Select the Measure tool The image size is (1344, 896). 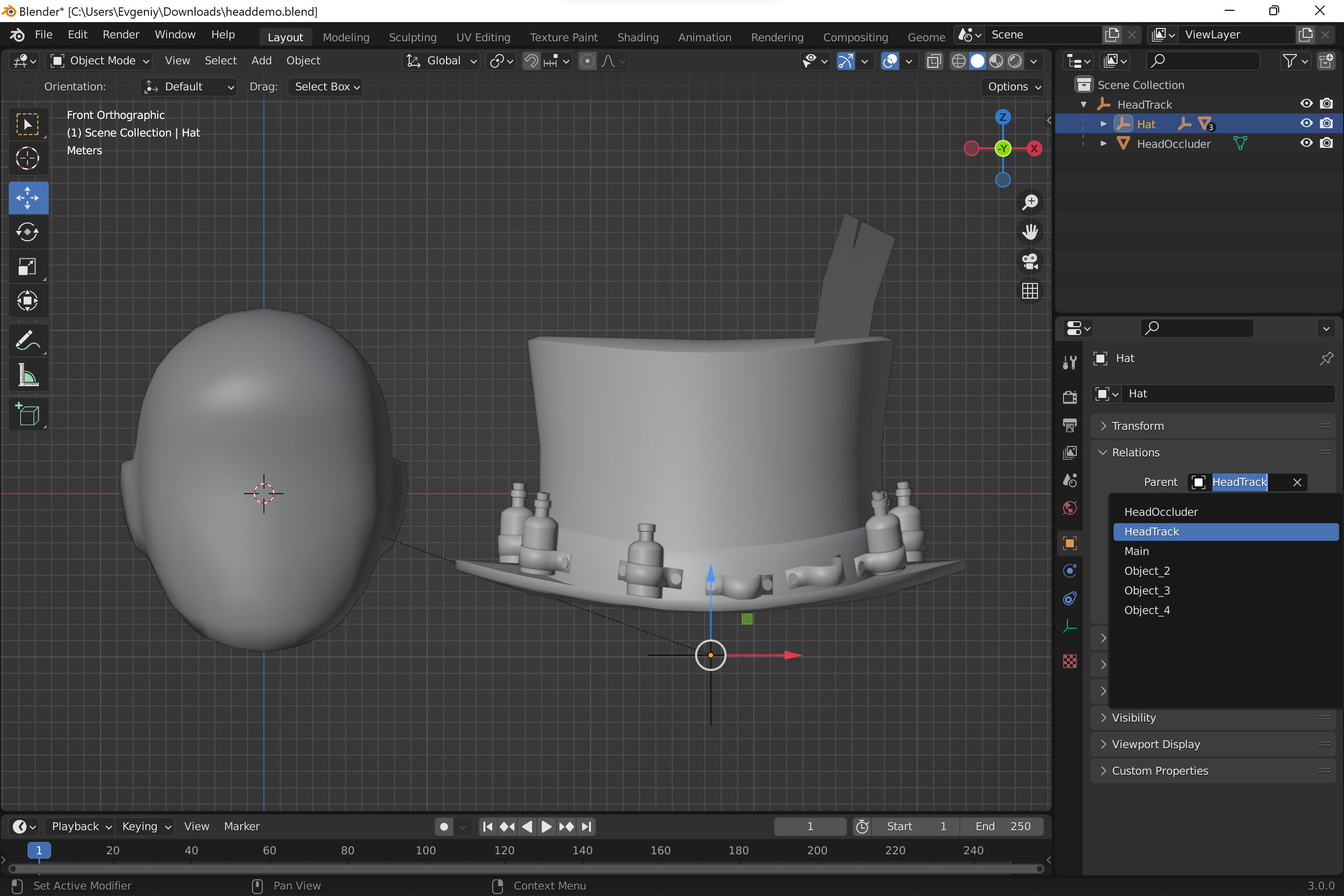click(28, 375)
